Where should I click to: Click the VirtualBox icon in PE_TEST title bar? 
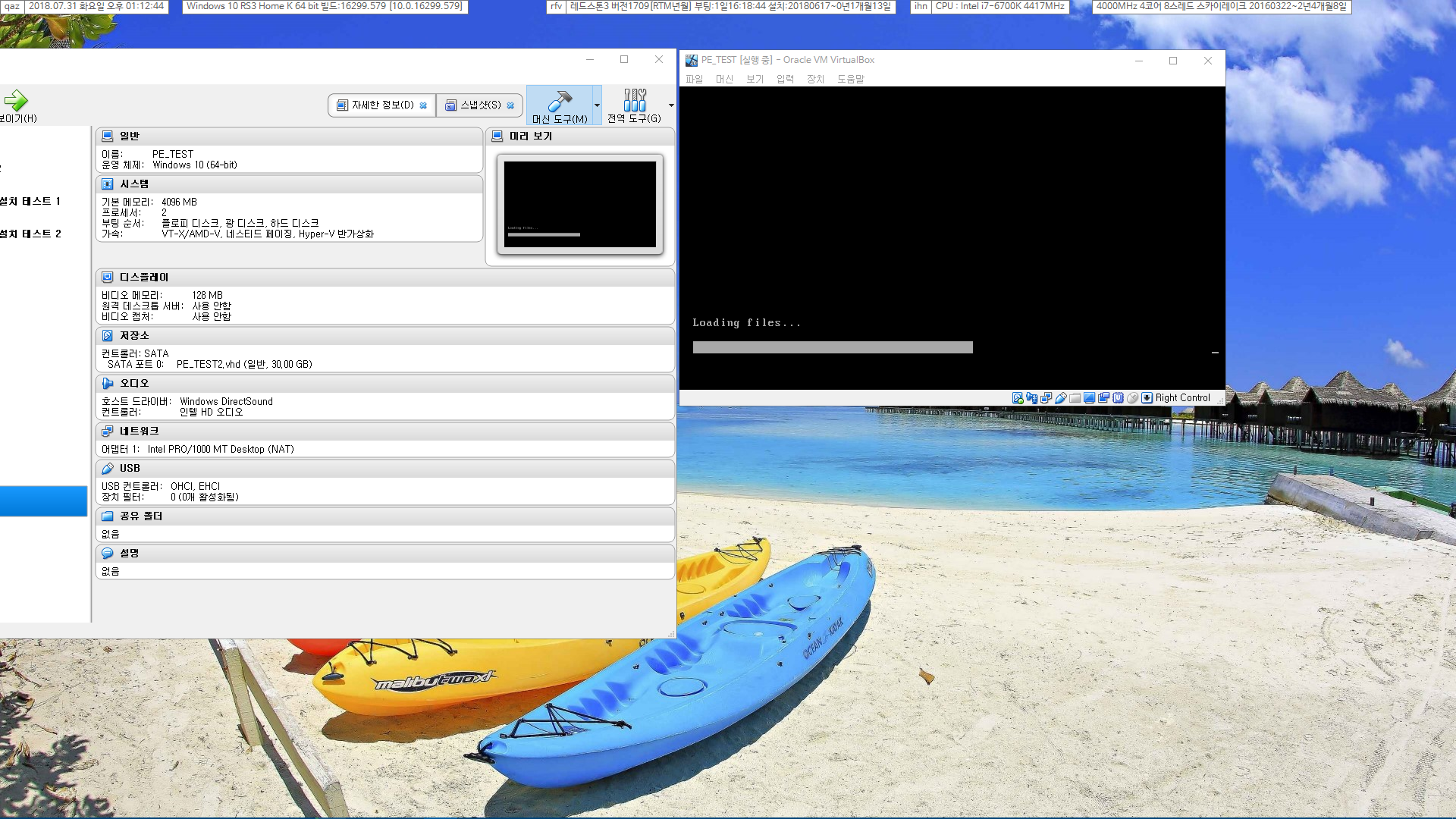click(692, 60)
